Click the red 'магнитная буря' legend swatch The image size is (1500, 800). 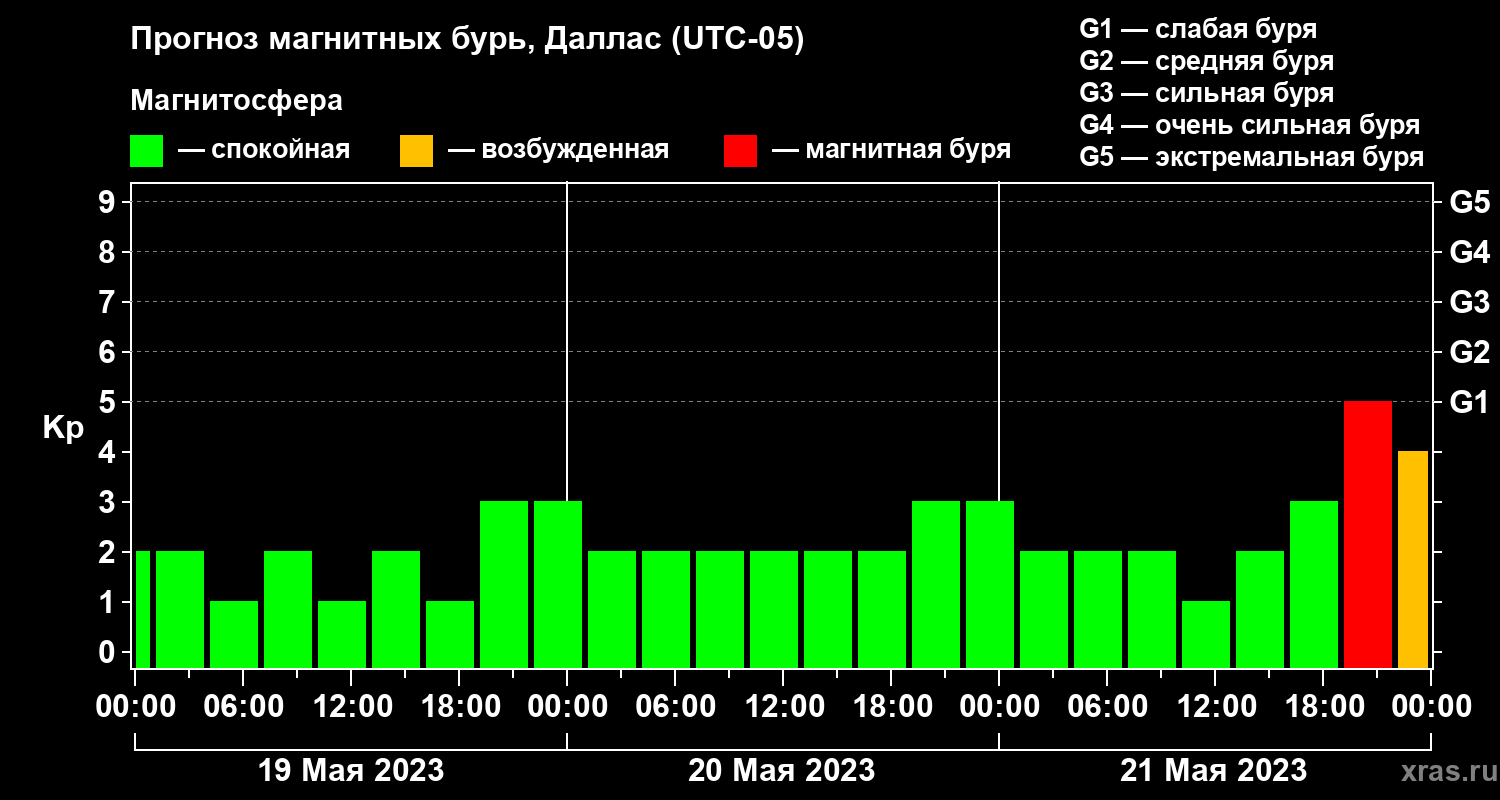click(741, 151)
